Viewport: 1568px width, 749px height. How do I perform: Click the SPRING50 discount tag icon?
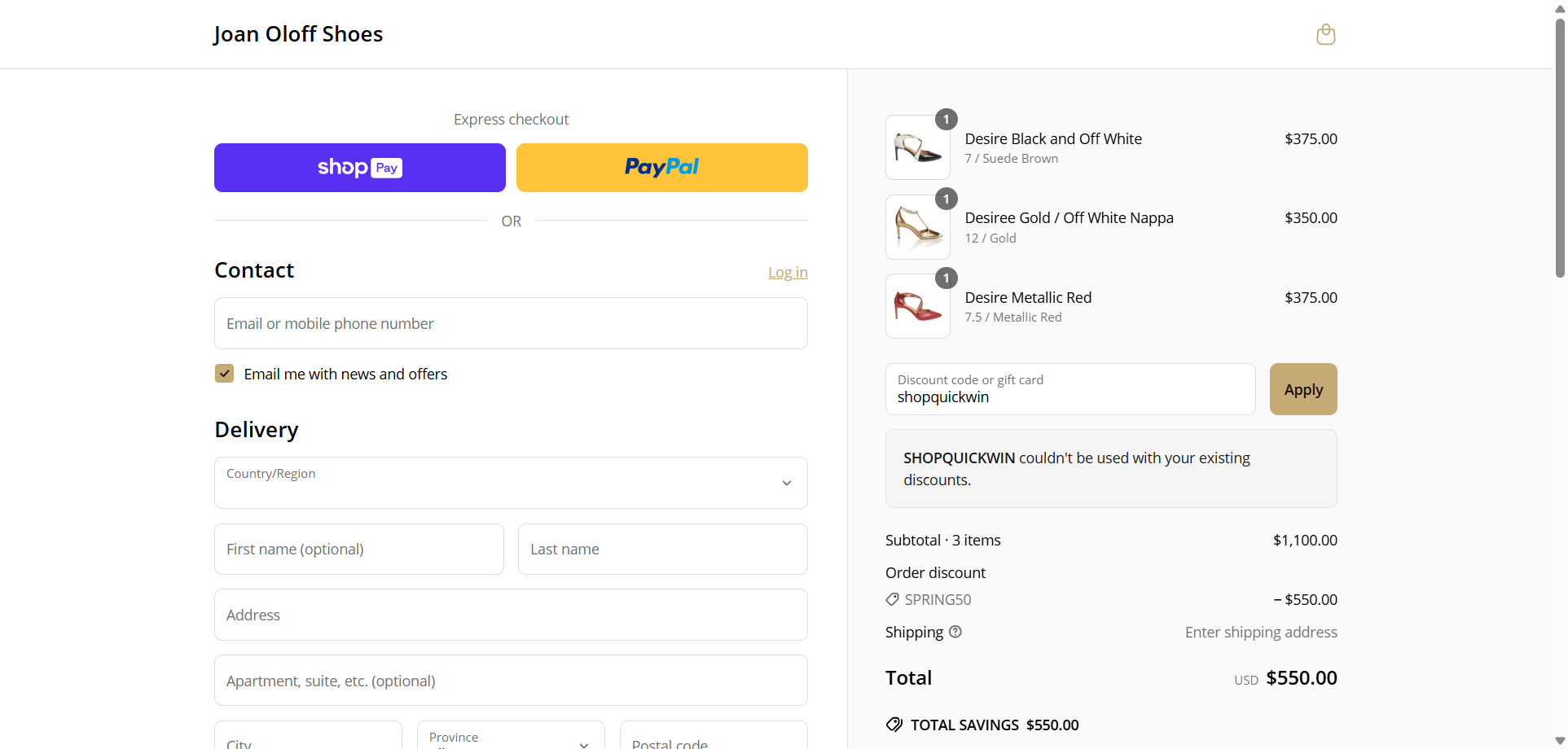pos(893,599)
